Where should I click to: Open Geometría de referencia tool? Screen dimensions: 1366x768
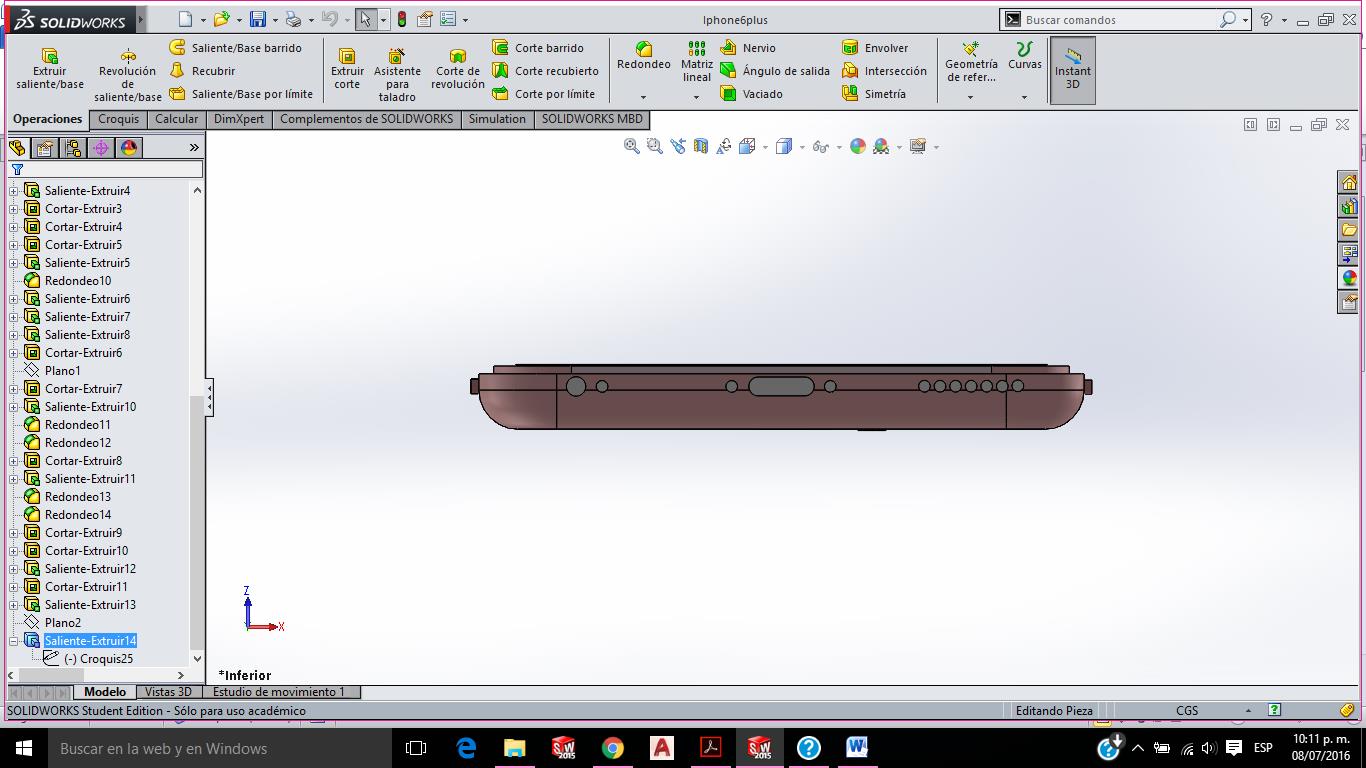[971, 62]
